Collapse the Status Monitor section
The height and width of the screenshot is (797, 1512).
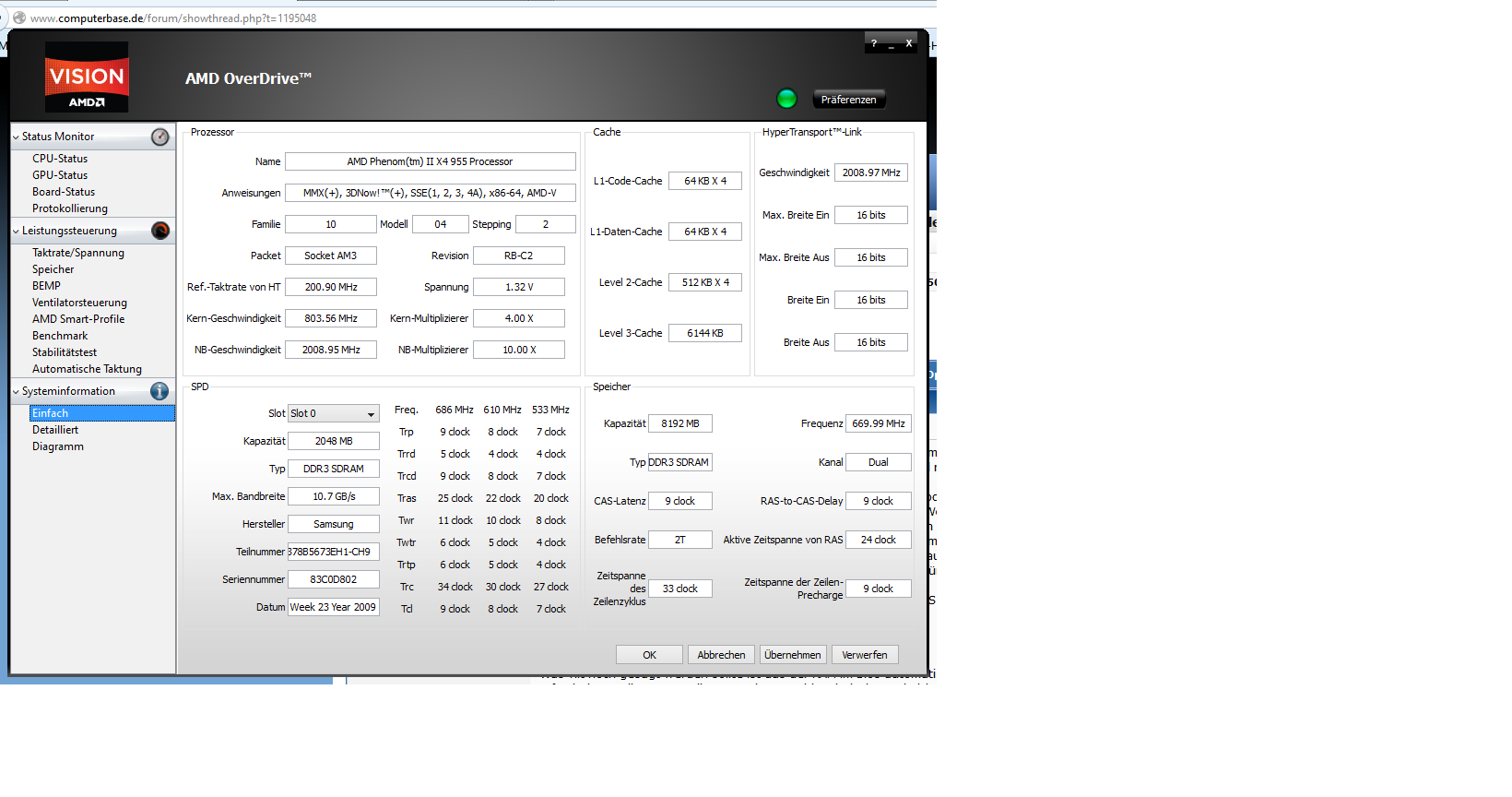click(16, 137)
